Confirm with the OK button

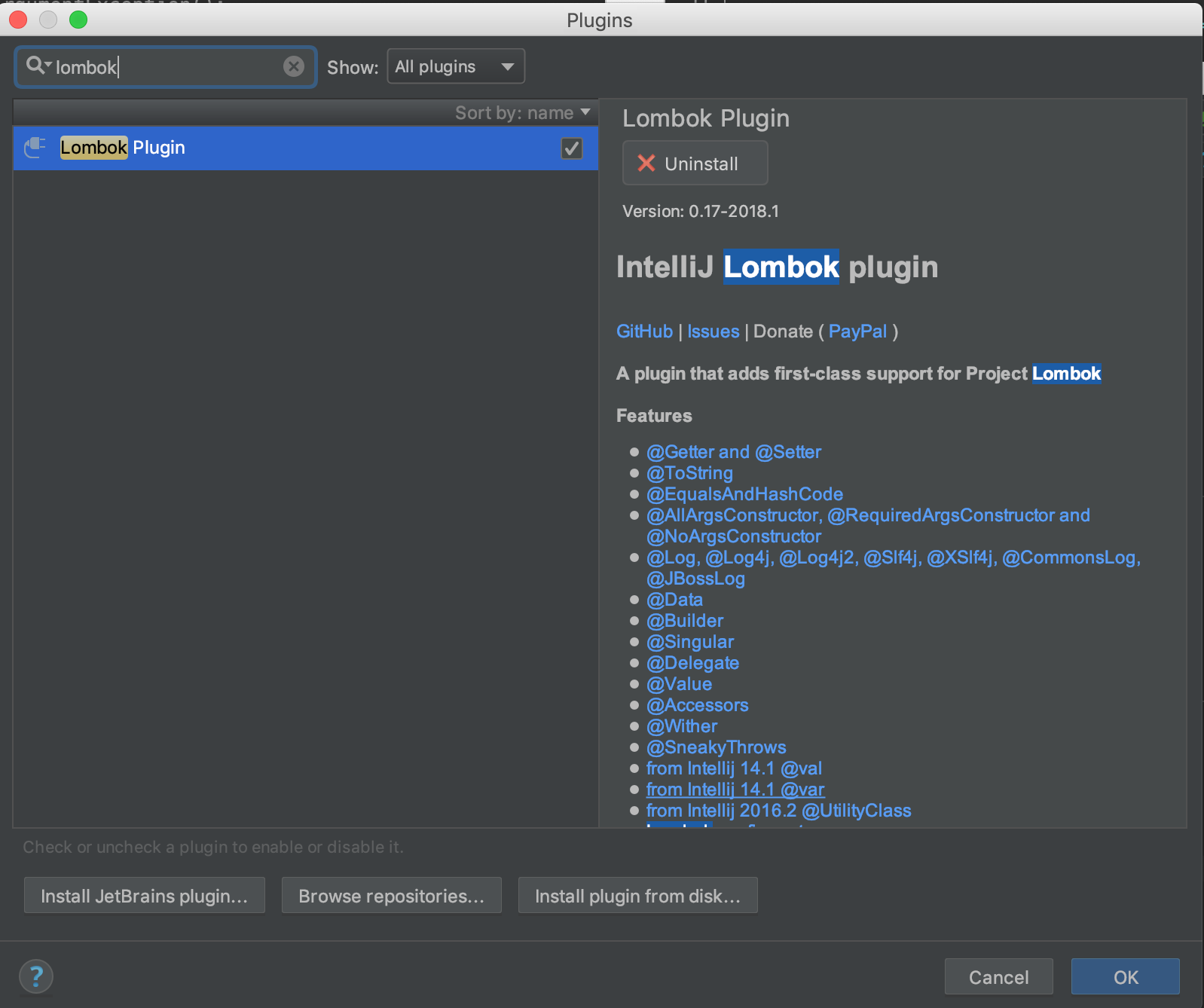(x=1126, y=977)
